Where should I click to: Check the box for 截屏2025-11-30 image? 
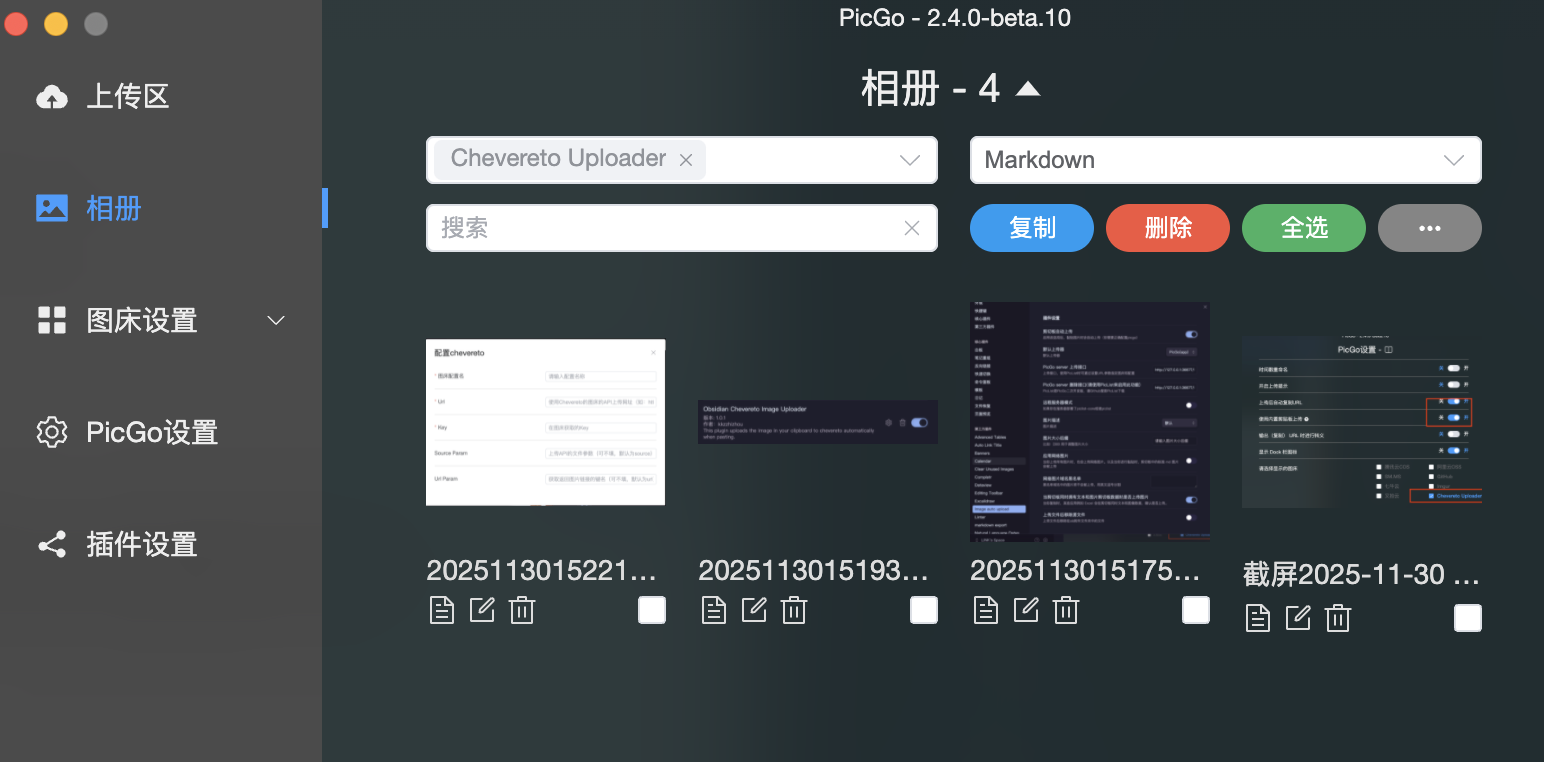(x=1468, y=618)
